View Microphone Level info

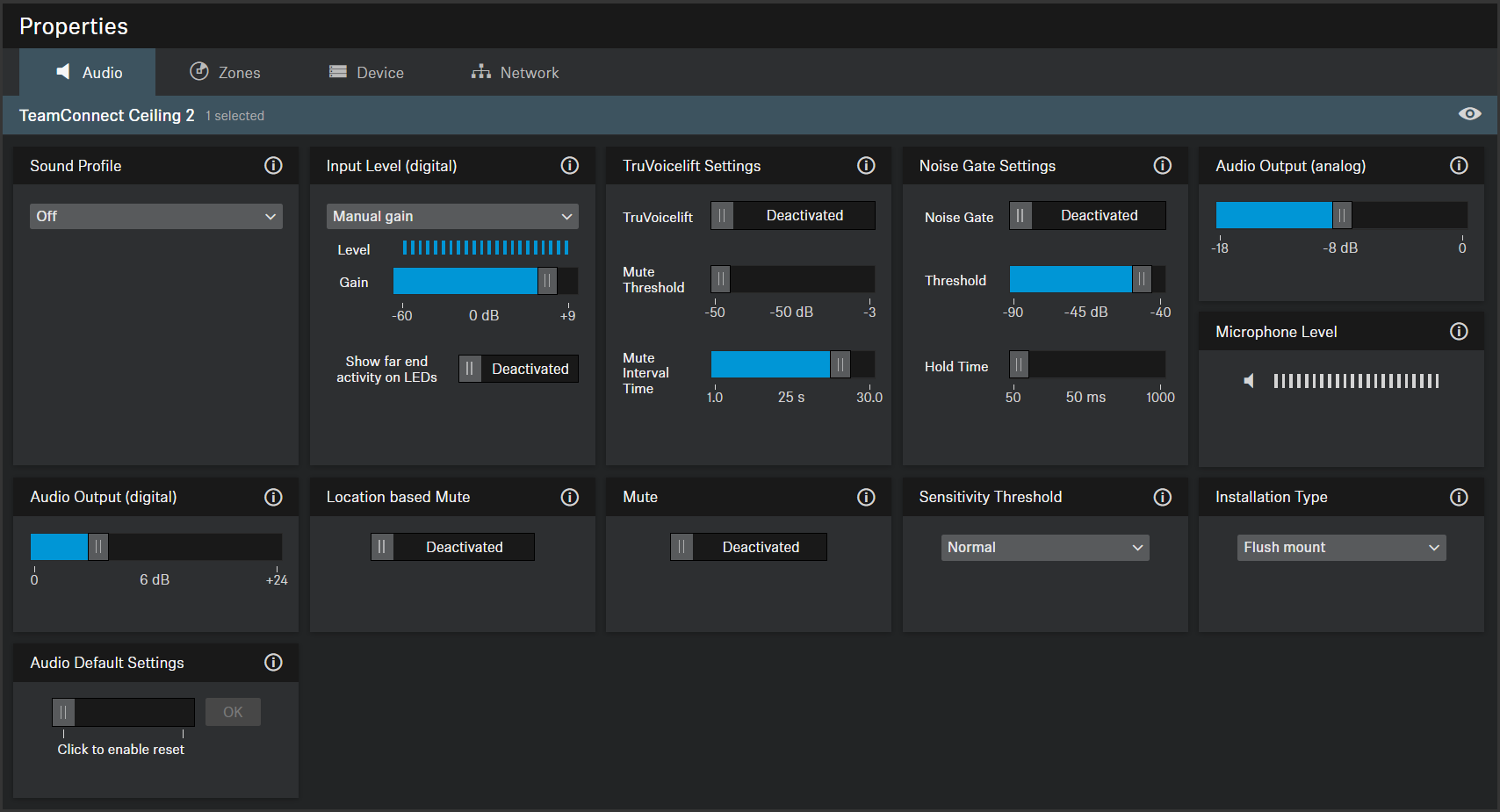click(x=1458, y=332)
